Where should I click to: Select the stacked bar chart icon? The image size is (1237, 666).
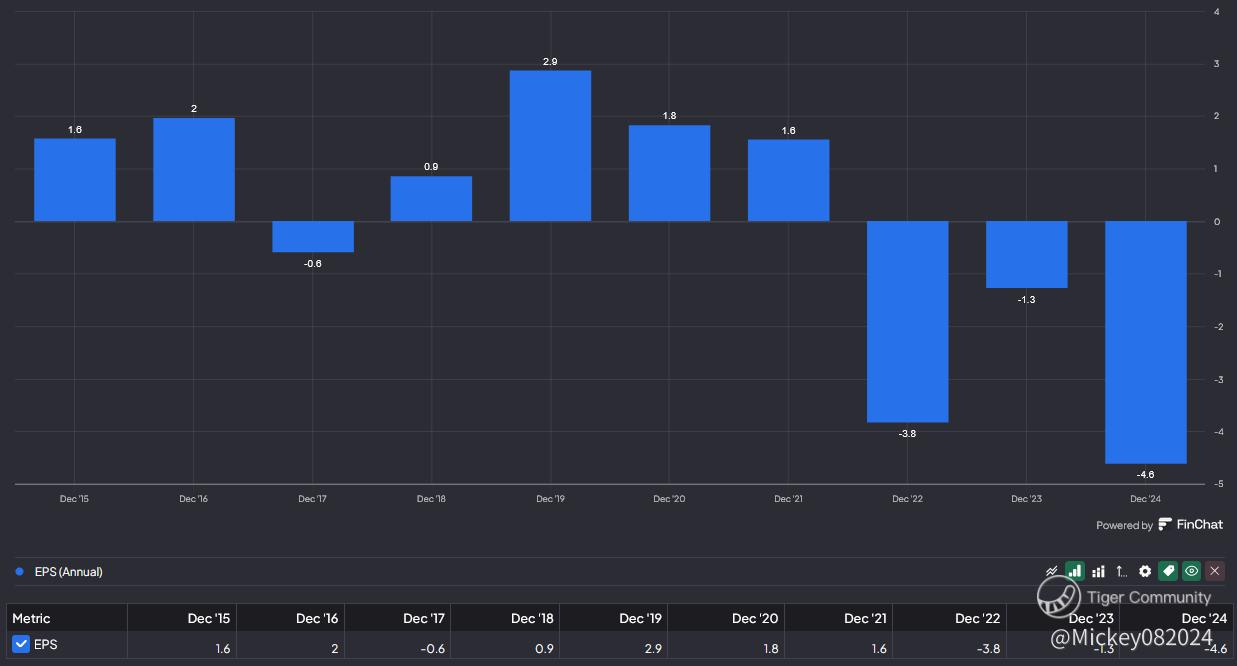click(x=1098, y=571)
